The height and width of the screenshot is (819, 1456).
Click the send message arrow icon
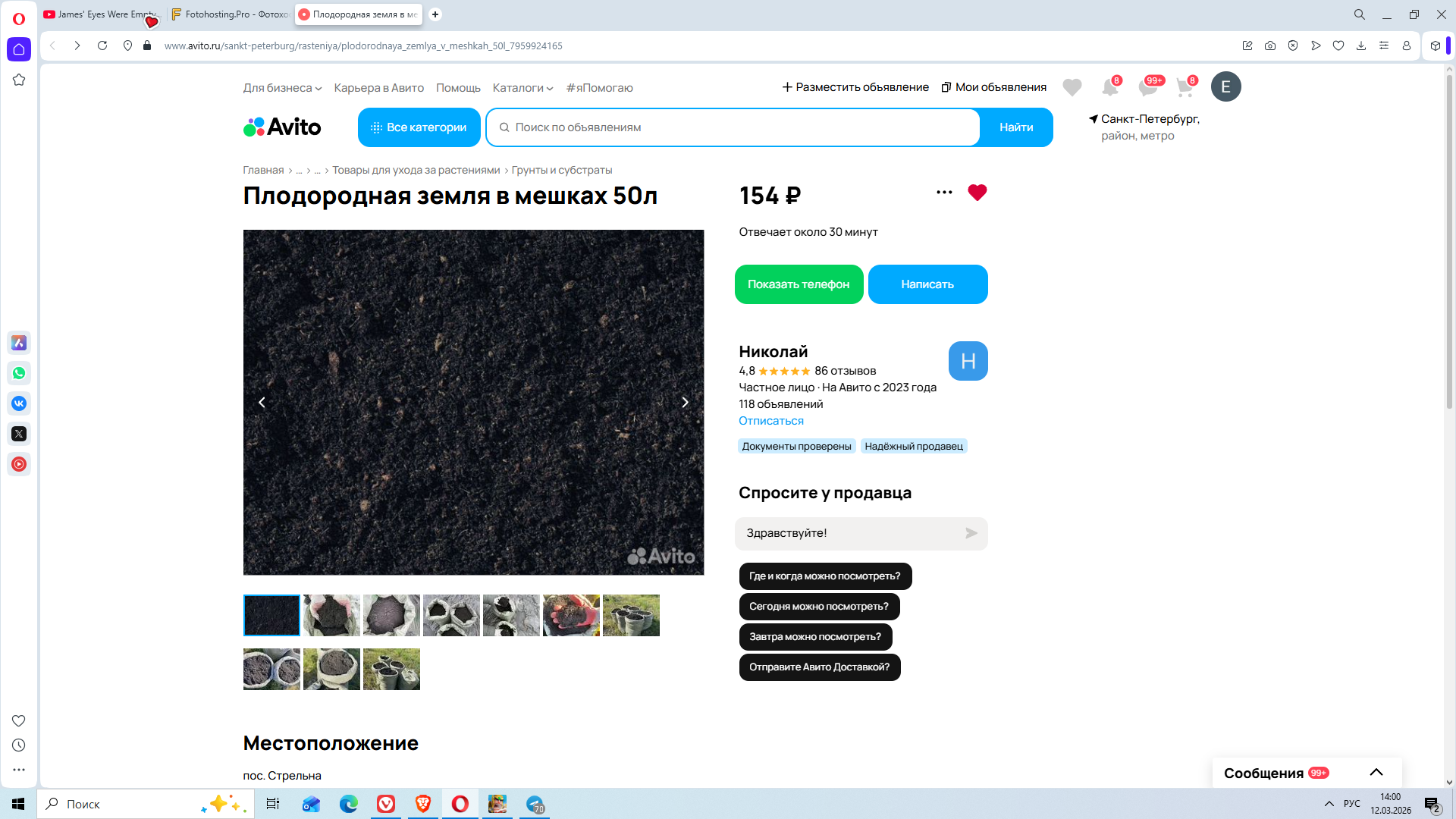(x=971, y=533)
